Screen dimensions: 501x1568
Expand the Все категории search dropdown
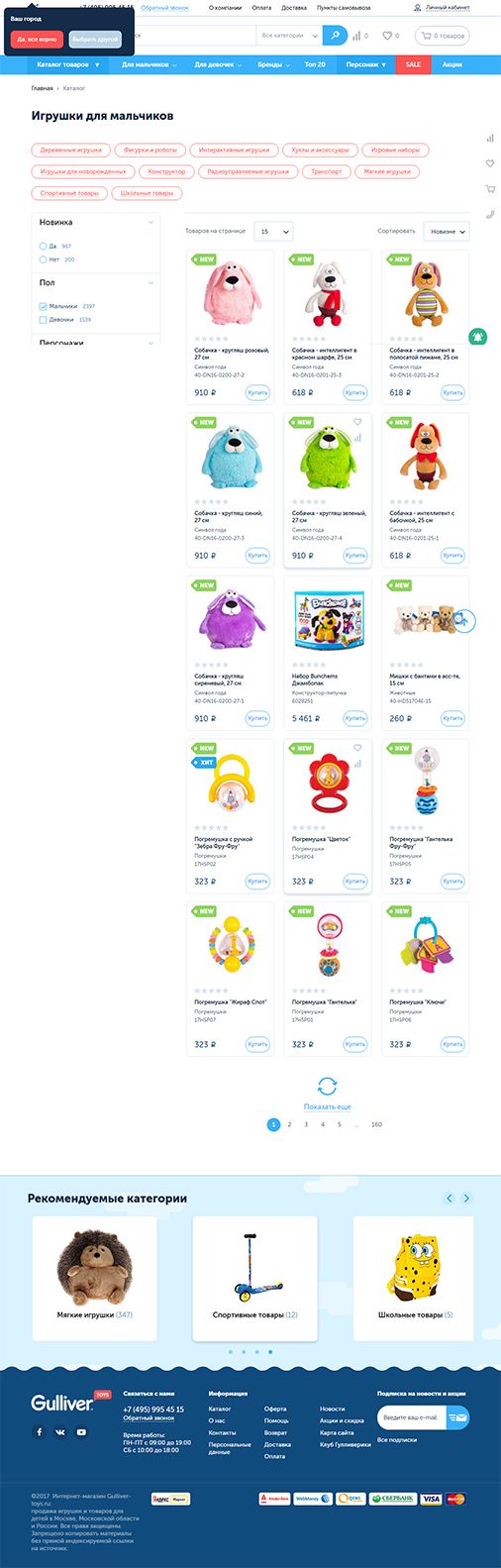[289, 36]
